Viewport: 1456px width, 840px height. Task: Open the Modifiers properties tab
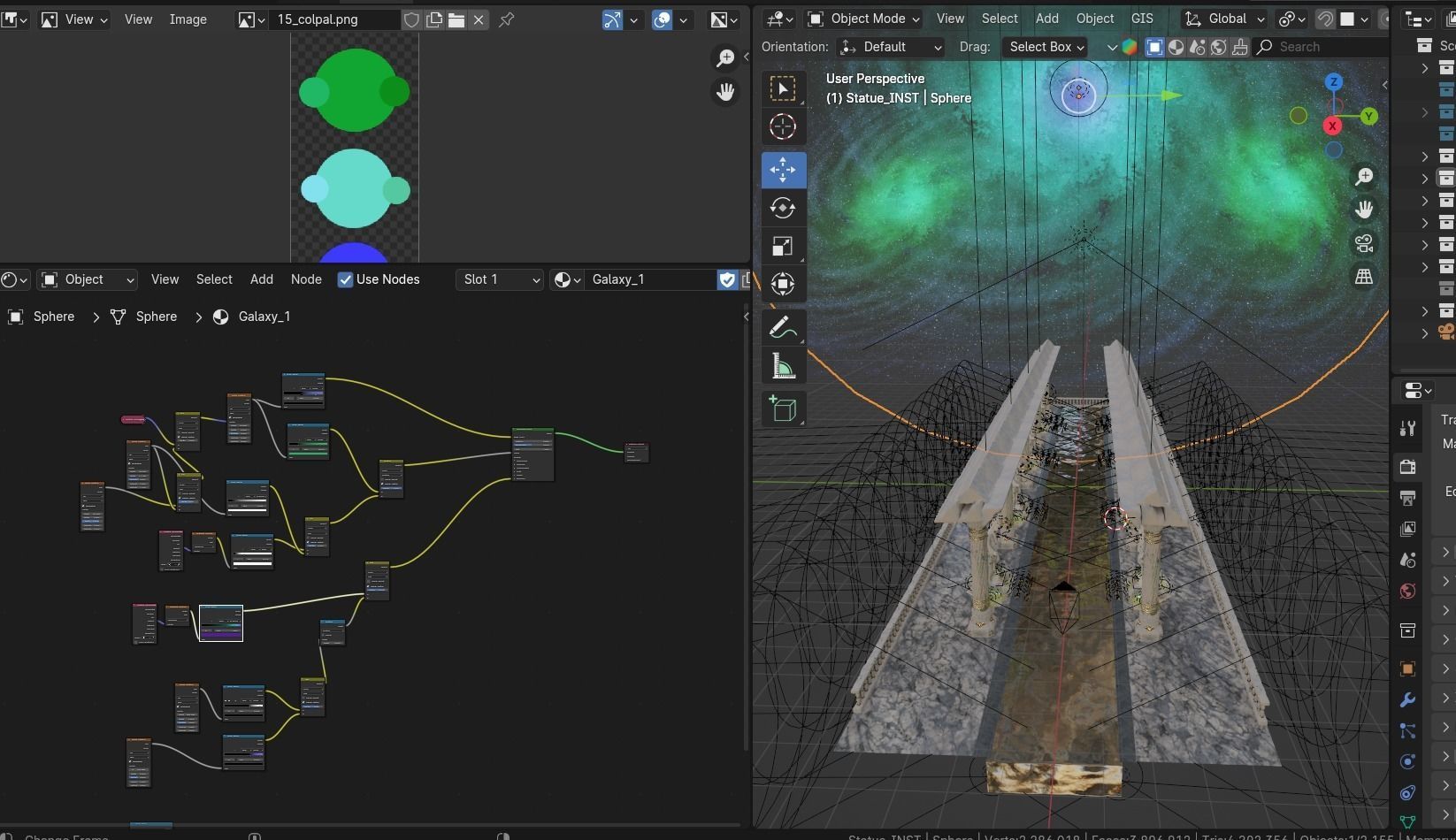coord(1407,699)
